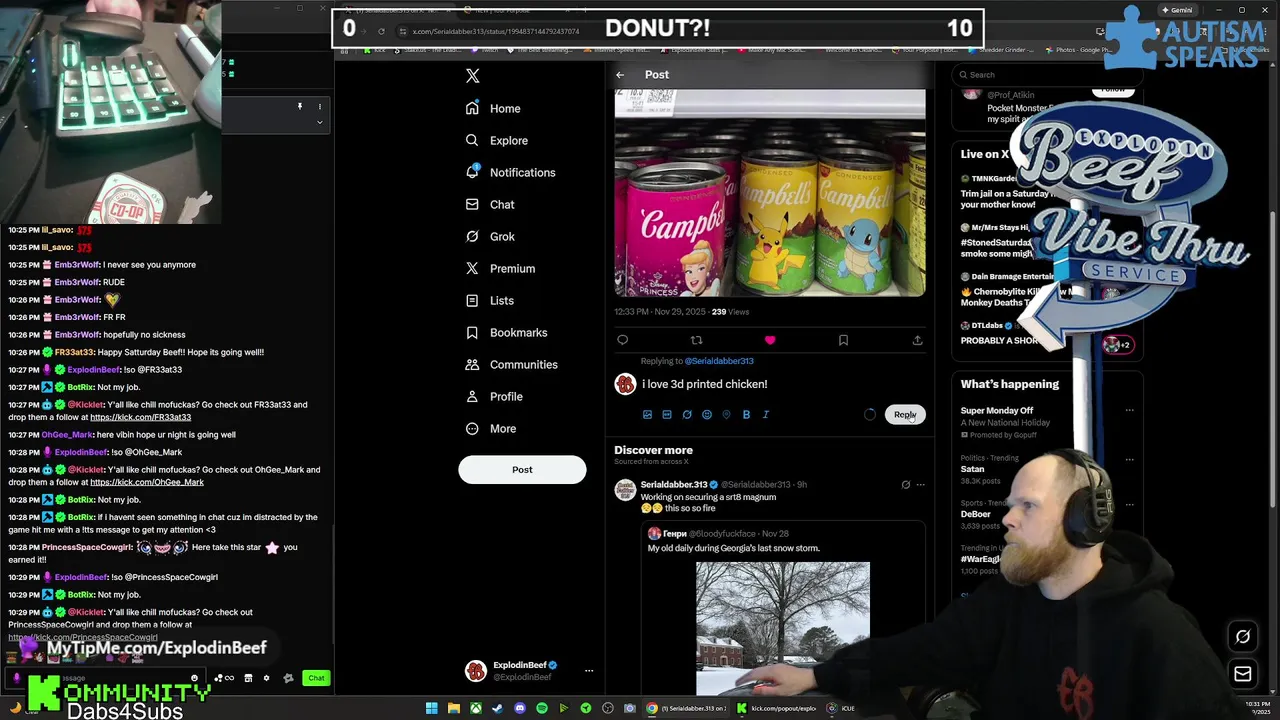Click the Grok enhance icon in composer

pos(687,414)
